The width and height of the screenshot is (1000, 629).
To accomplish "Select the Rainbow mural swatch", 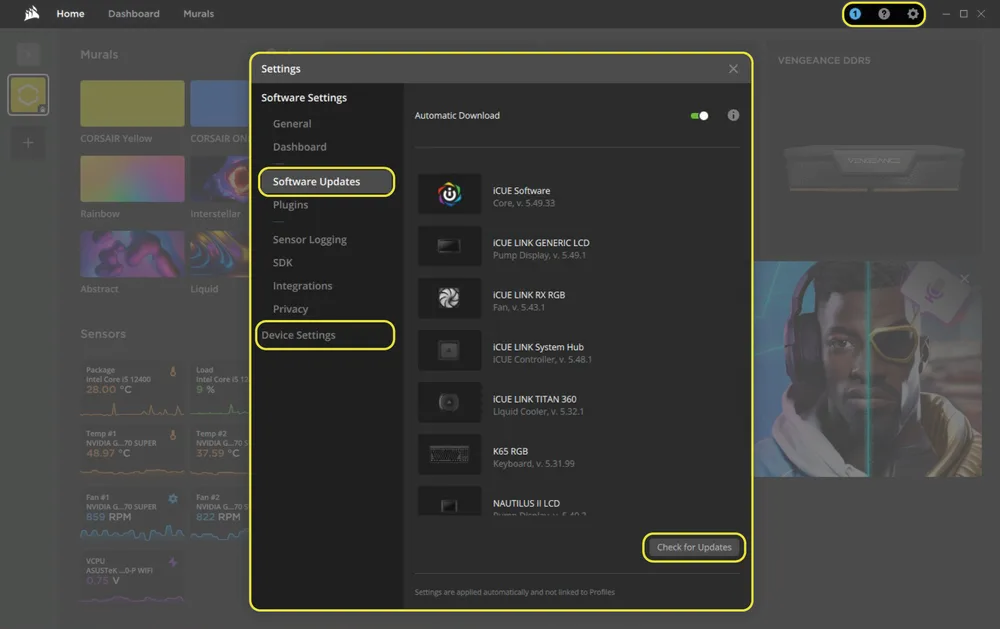I will 132,179.
